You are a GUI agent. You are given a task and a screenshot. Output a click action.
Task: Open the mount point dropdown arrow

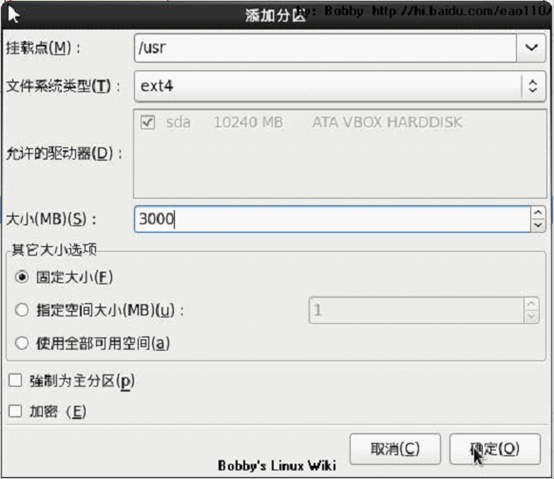tap(531, 48)
